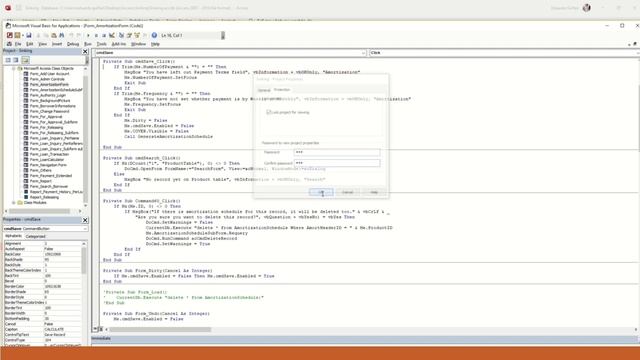Open the cmdSave object dropdown

pos(363,53)
